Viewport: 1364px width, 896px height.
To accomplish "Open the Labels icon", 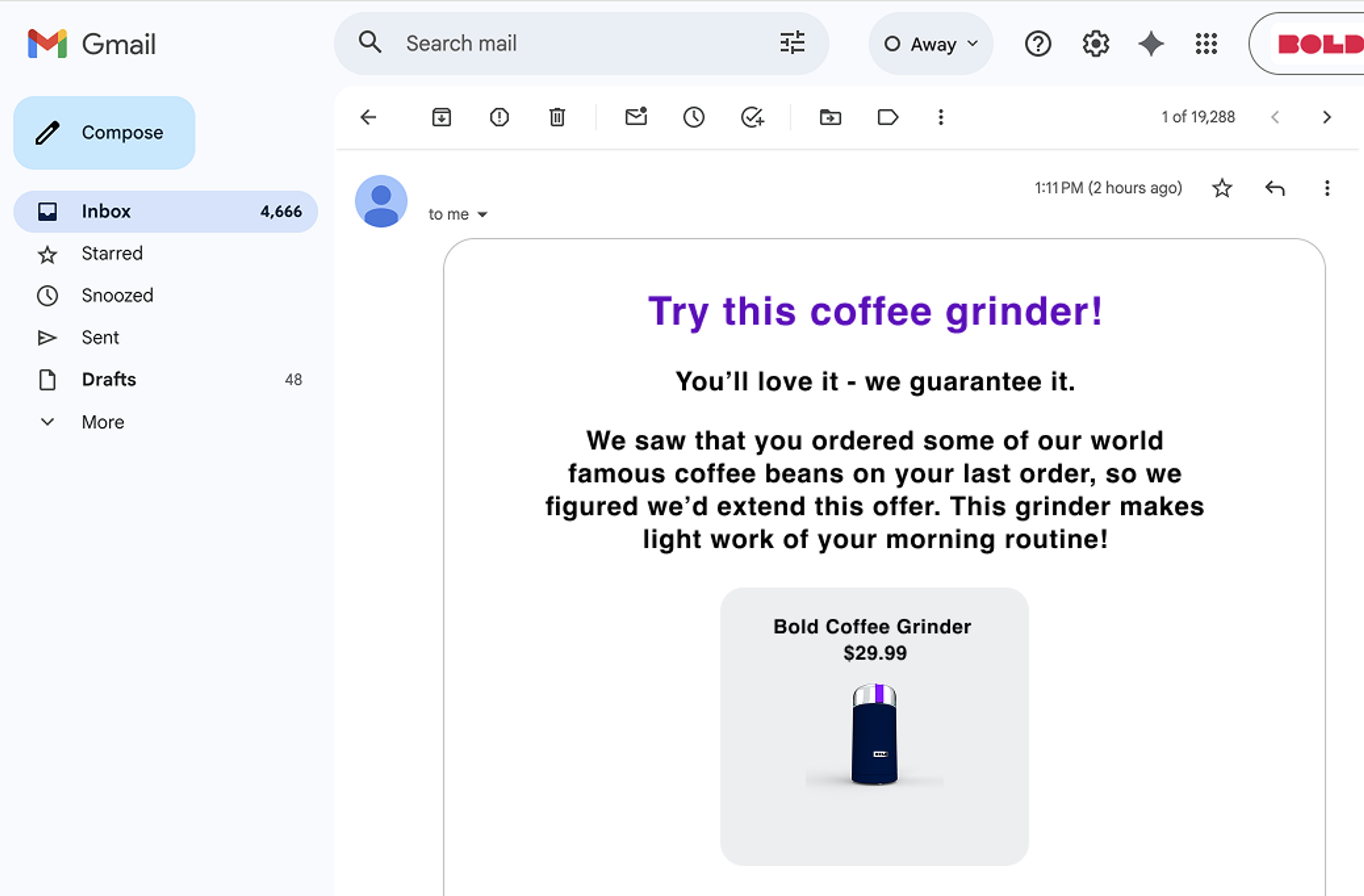I will [887, 118].
